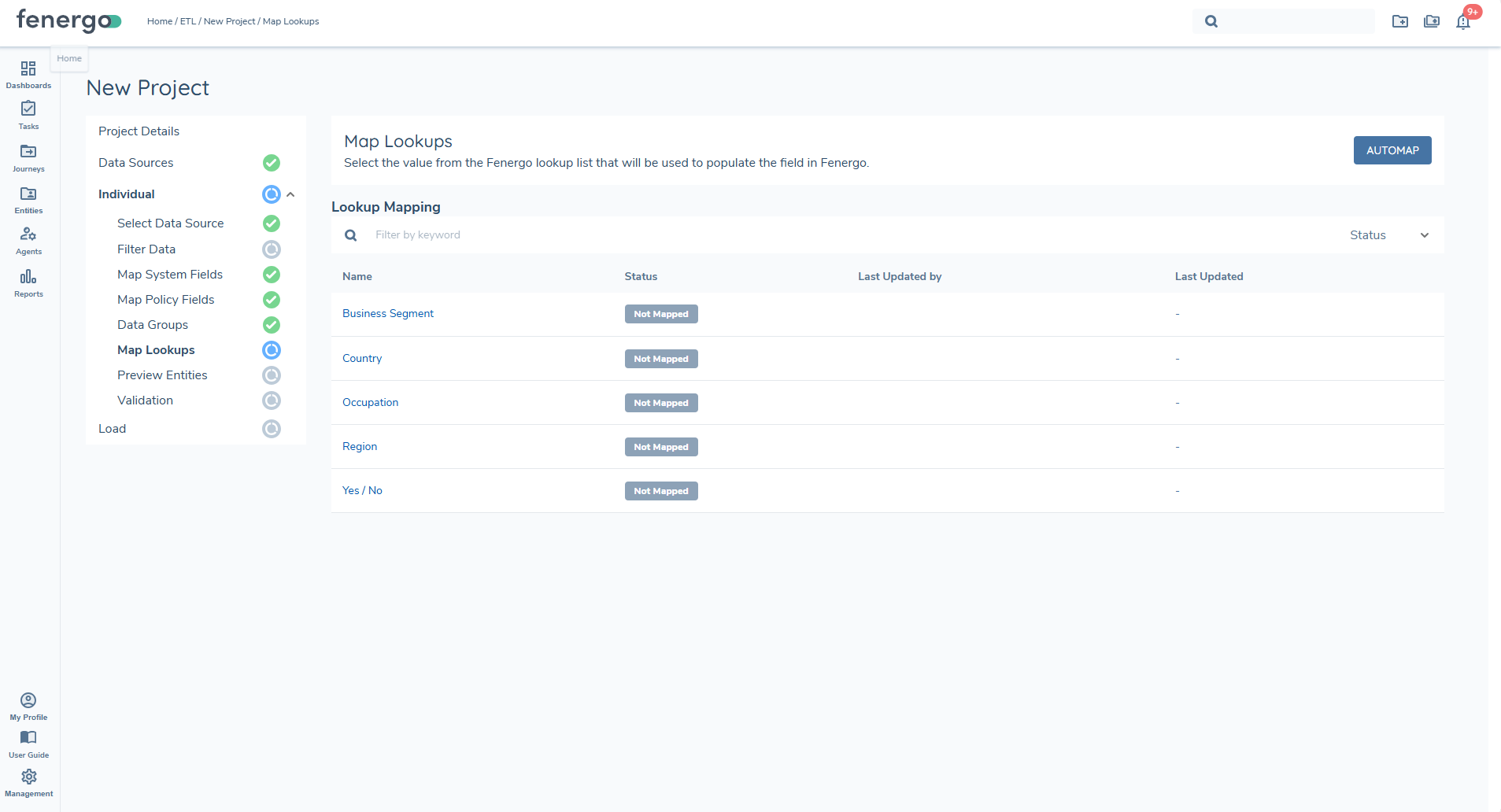The height and width of the screenshot is (812, 1501).
Task: Open Reports from the sidebar
Action: coord(28,277)
